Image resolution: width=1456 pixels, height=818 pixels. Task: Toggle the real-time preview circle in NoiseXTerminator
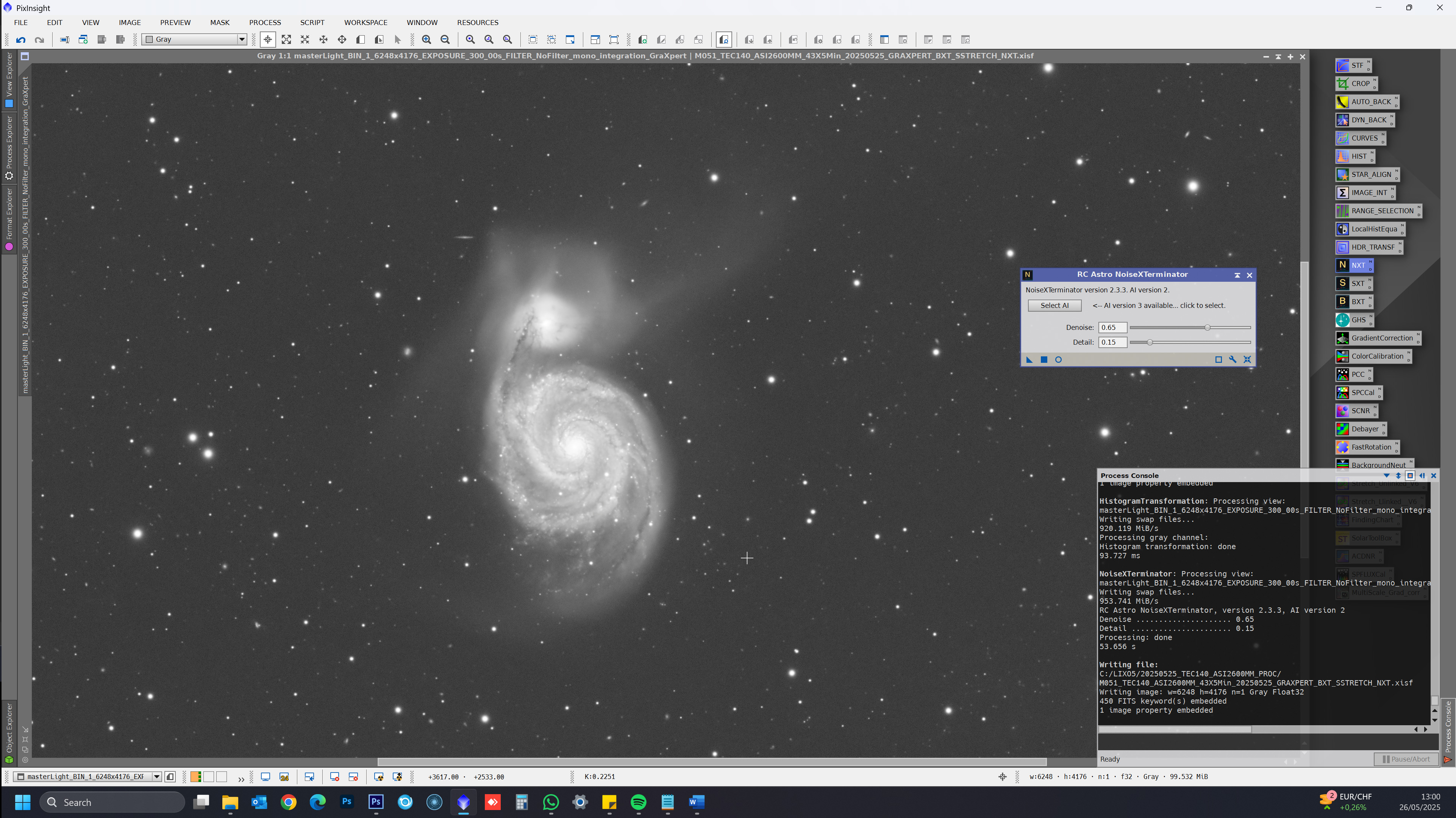(1058, 359)
